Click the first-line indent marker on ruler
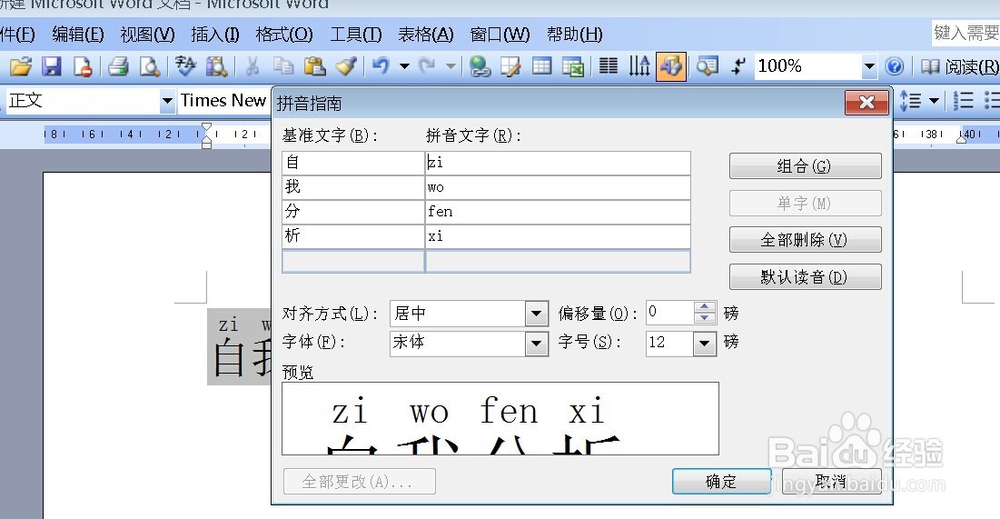Image resolution: width=1000 pixels, height=519 pixels. click(x=206, y=128)
